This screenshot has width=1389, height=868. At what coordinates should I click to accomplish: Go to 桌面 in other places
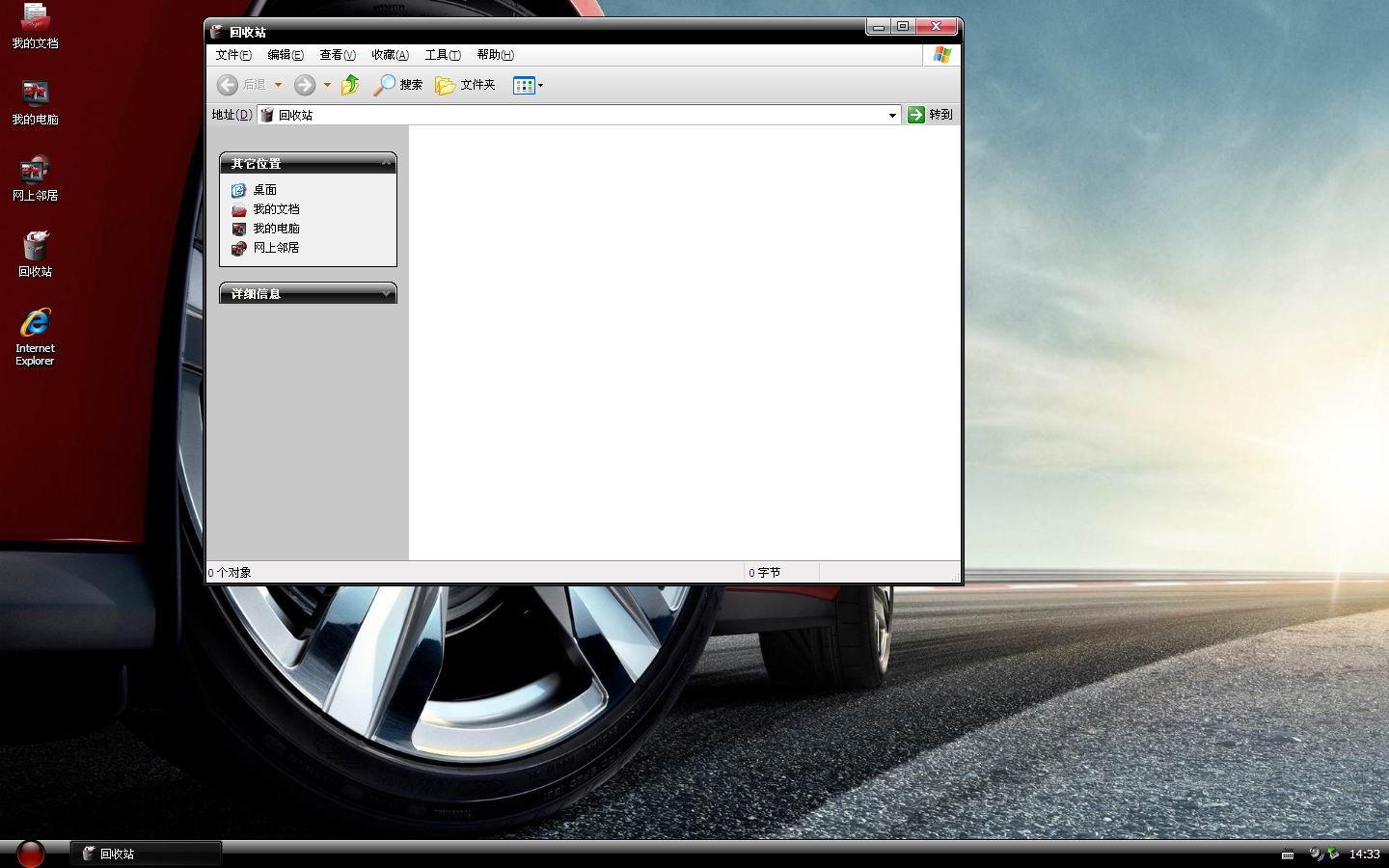tap(255, 190)
